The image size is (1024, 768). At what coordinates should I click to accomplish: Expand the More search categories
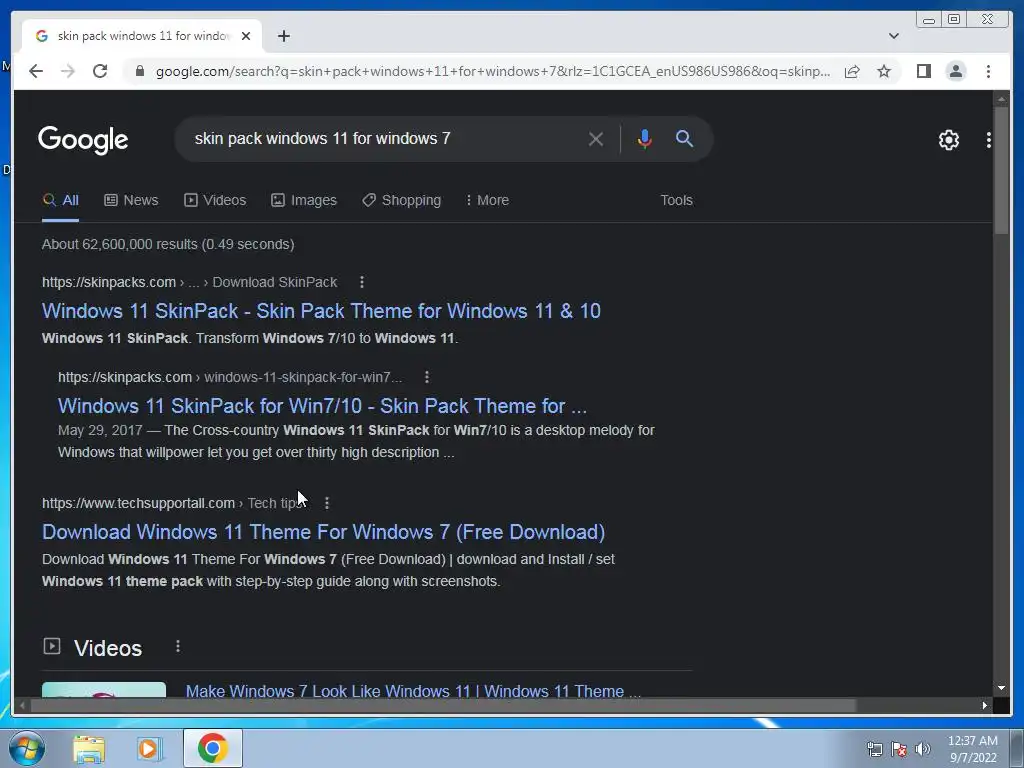tap(487, 200)
